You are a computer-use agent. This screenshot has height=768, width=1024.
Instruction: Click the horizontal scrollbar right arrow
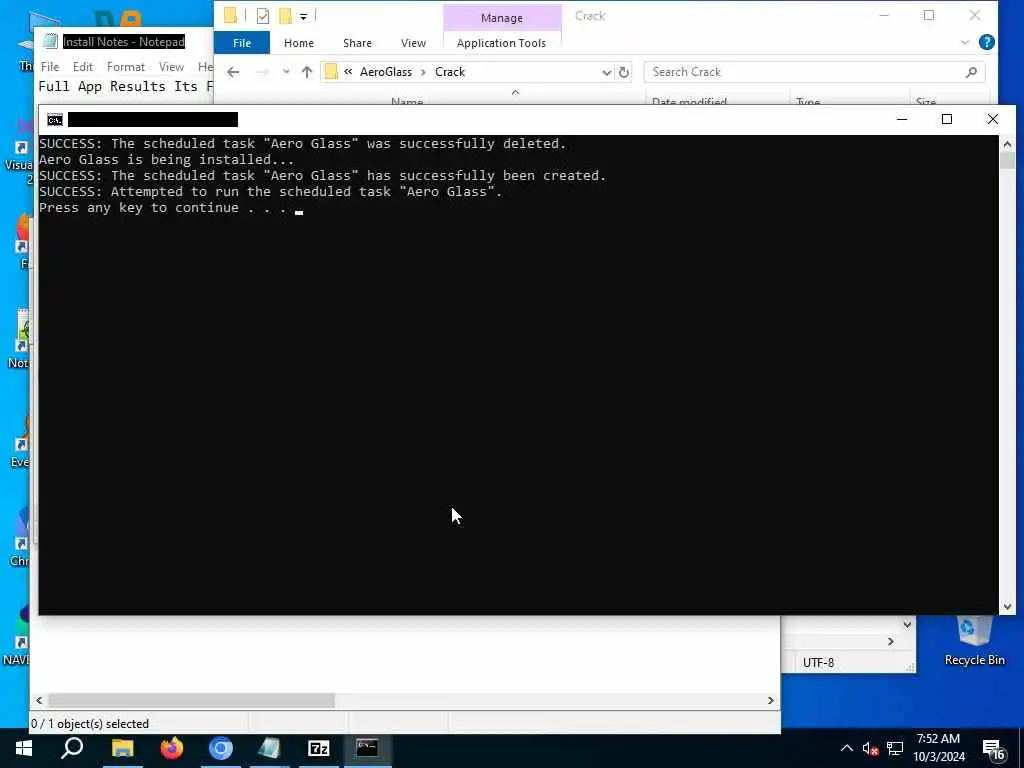click(x=771, y=700)
